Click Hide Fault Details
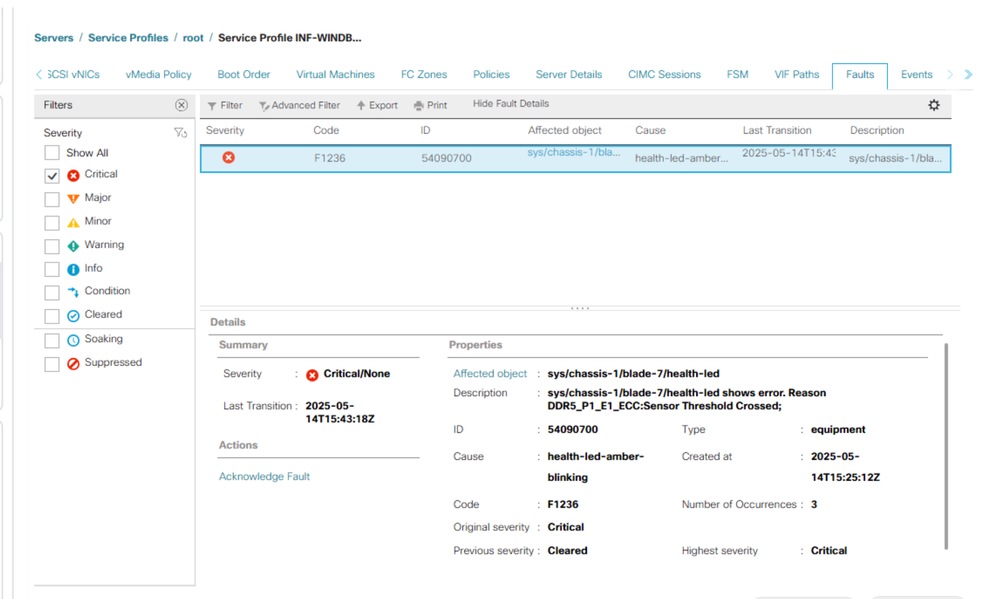 coord(510,103)
